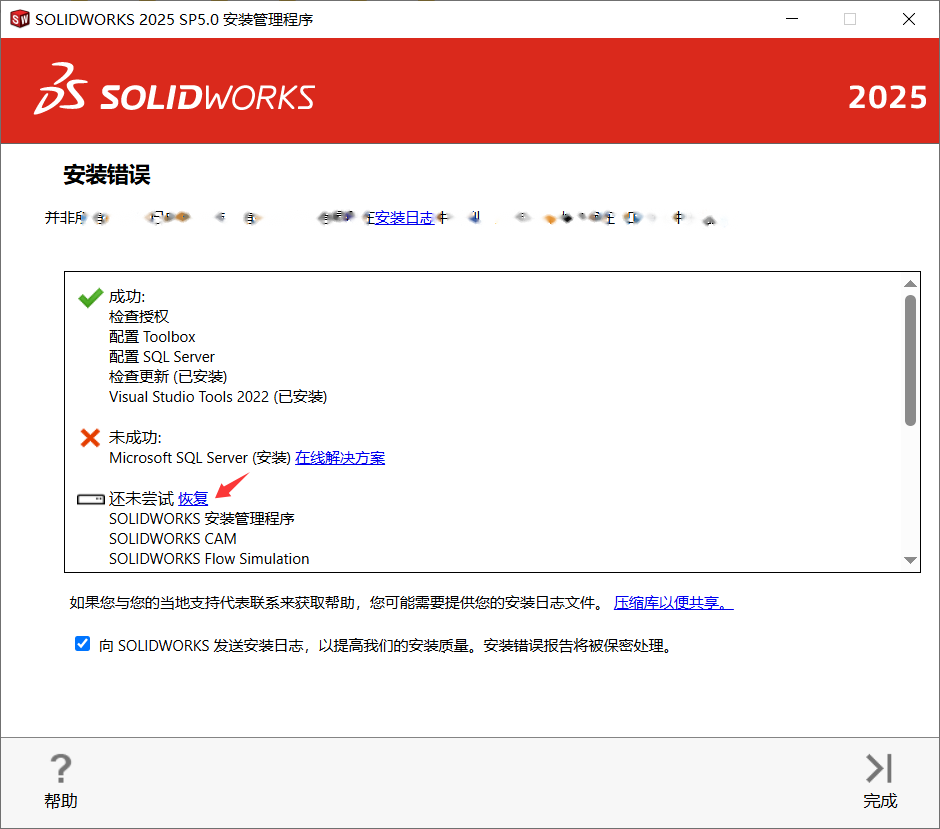Image resolution: width=940 pixels, height=829 pixels.
Task: Click the 未成功 section heading
Action: click(x=135, y=438)
